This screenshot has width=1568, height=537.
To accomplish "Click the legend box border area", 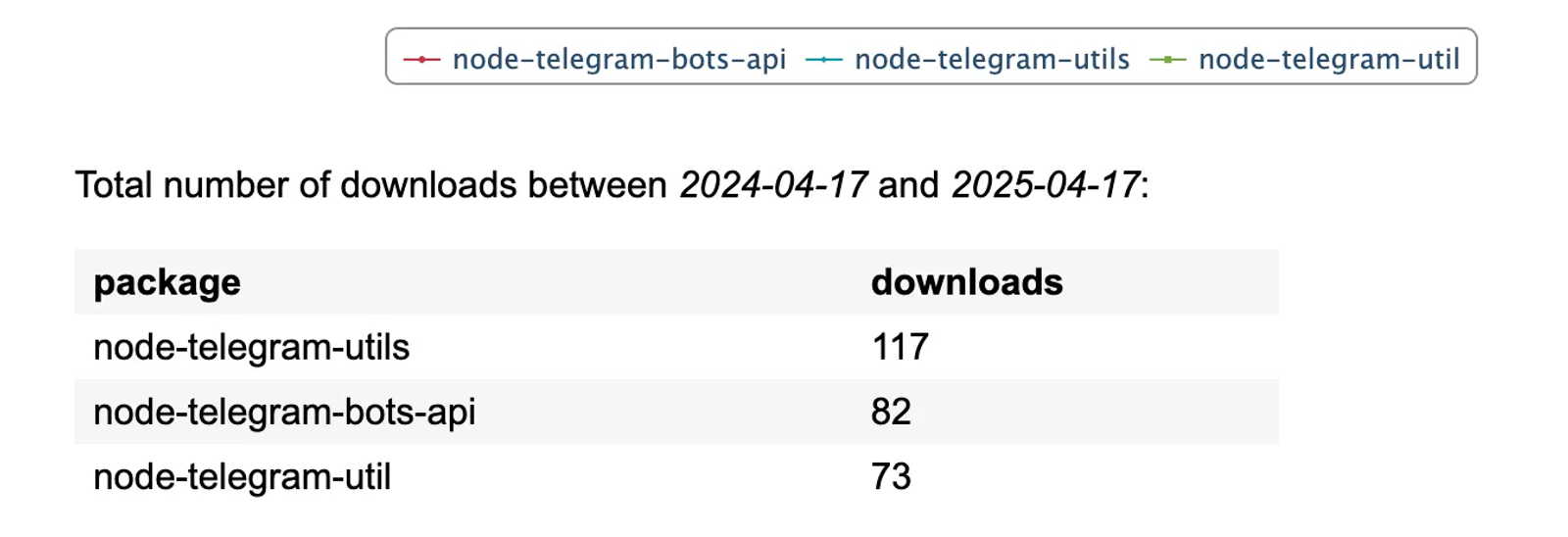I will [931, 29].
